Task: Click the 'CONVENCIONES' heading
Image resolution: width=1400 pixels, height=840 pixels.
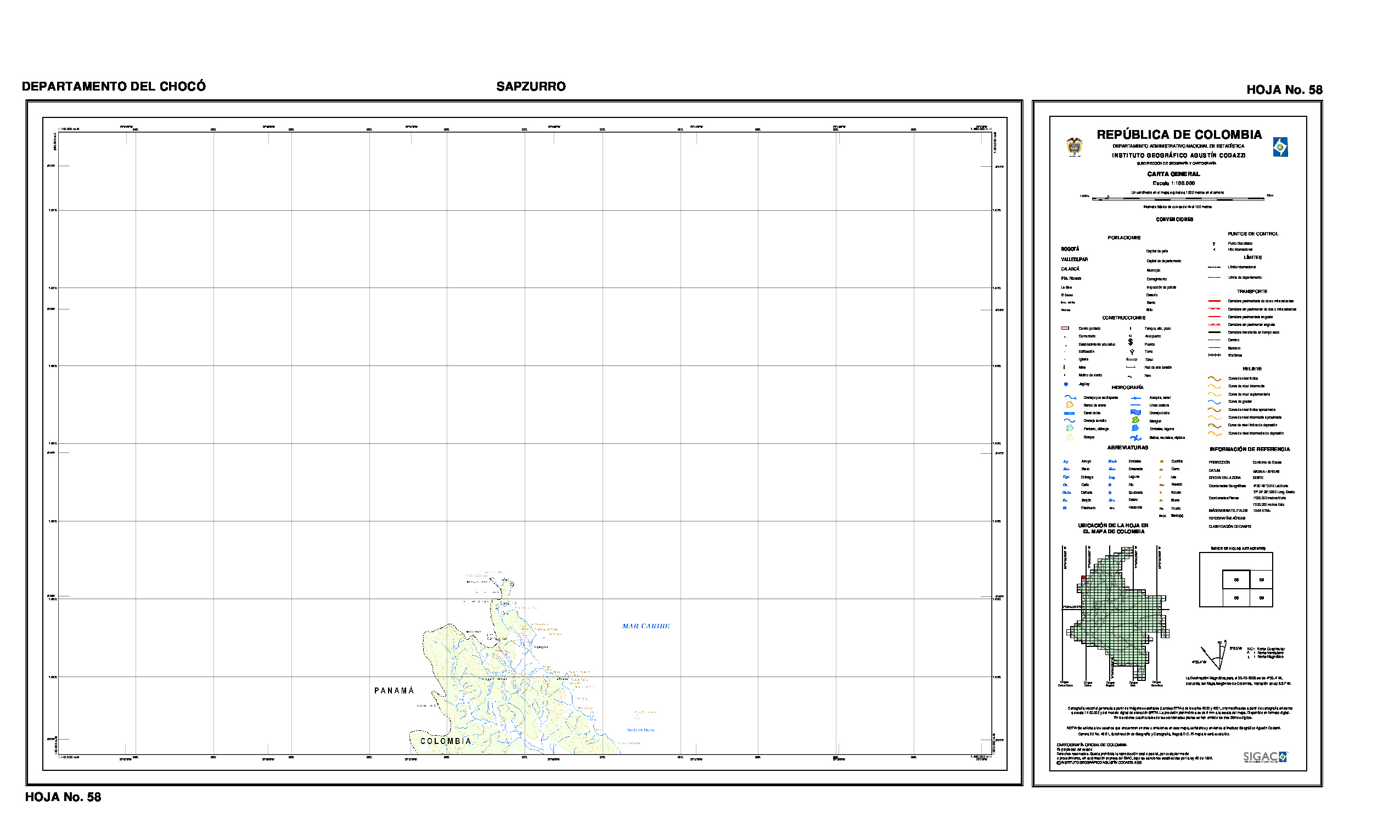Action: pyautogui.click(x=1174, y=219)
